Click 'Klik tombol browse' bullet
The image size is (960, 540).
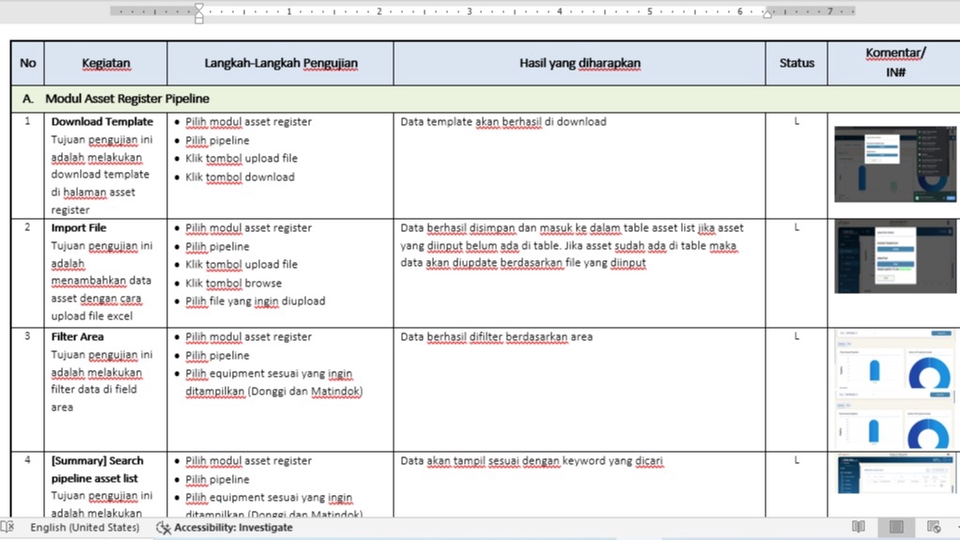pyautogui.click(x=234, y=283)
